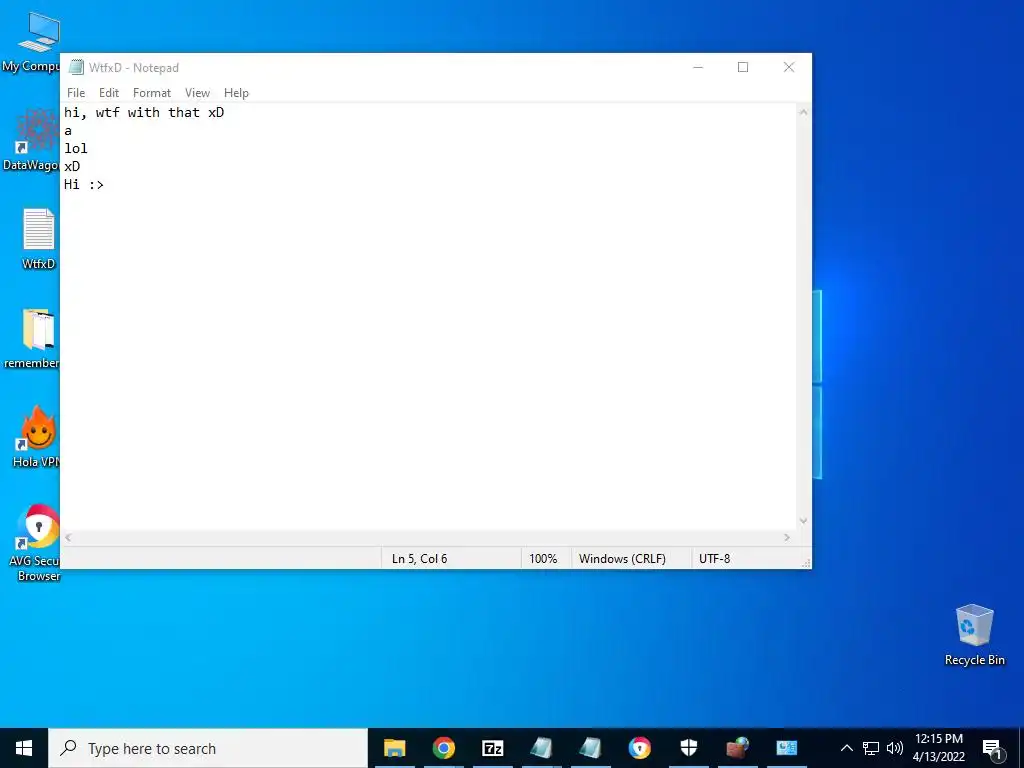Open the rightmost pinned taskbar app
Viewport: 1024px width, 768px height.
click(787, 748)
